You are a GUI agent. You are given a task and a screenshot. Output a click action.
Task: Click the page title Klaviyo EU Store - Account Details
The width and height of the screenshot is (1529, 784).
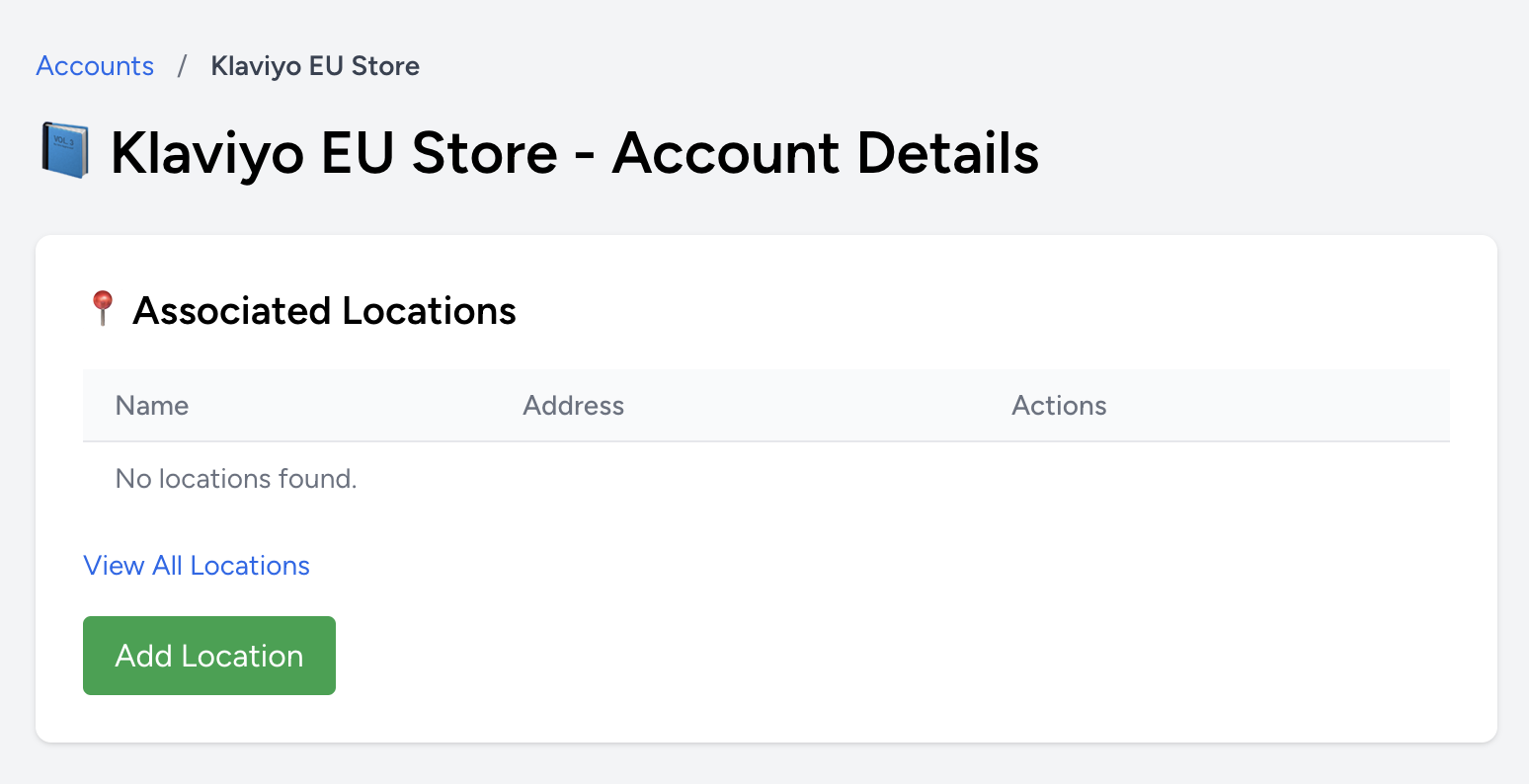point(575,153)
